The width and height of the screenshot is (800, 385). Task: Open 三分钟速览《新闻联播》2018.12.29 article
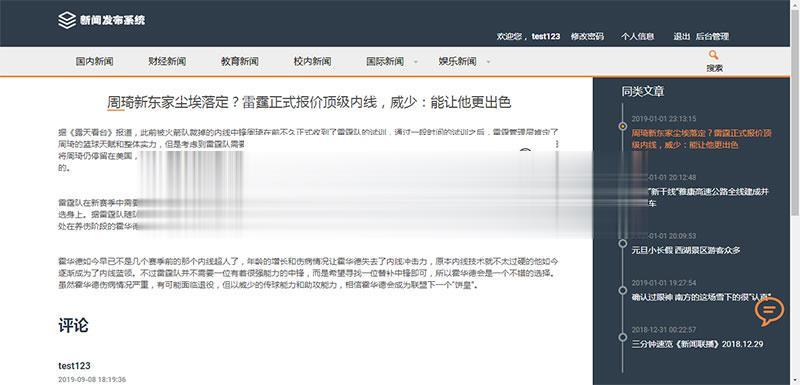[697, 344]
